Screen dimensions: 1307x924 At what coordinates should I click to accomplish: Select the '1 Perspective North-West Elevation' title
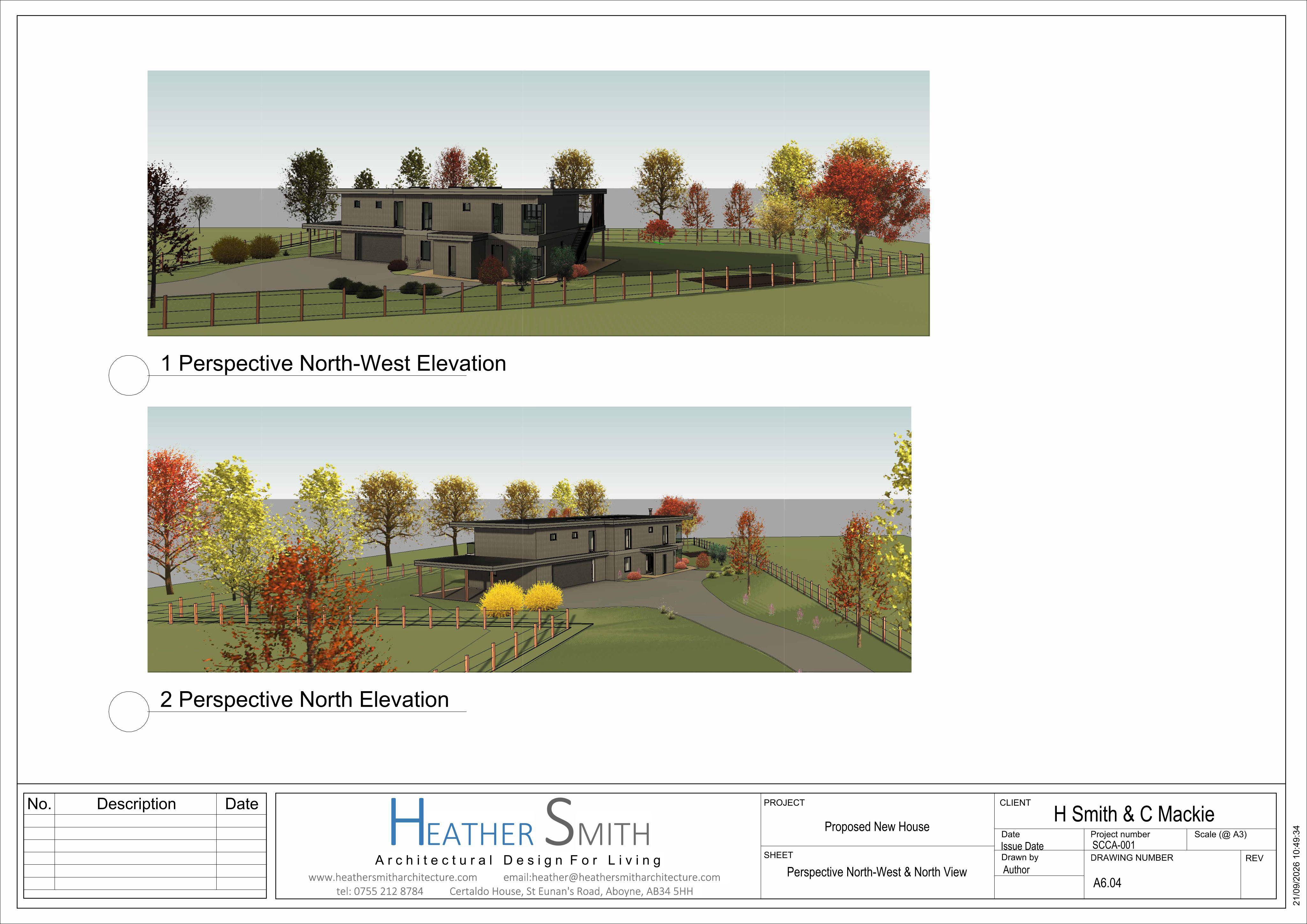coord(333,364)
